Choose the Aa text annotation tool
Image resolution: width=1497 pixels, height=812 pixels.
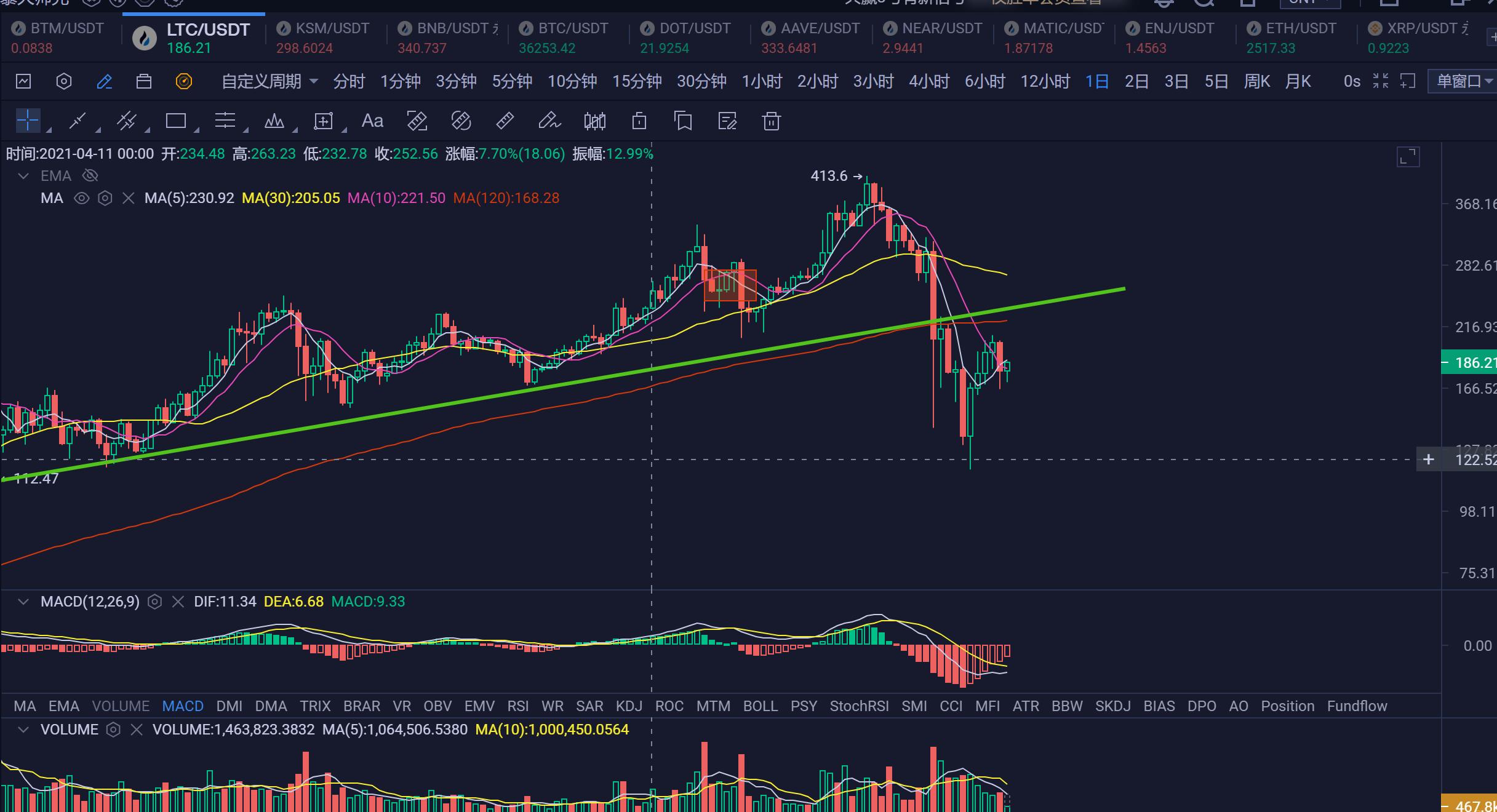(x=372, y=121)
